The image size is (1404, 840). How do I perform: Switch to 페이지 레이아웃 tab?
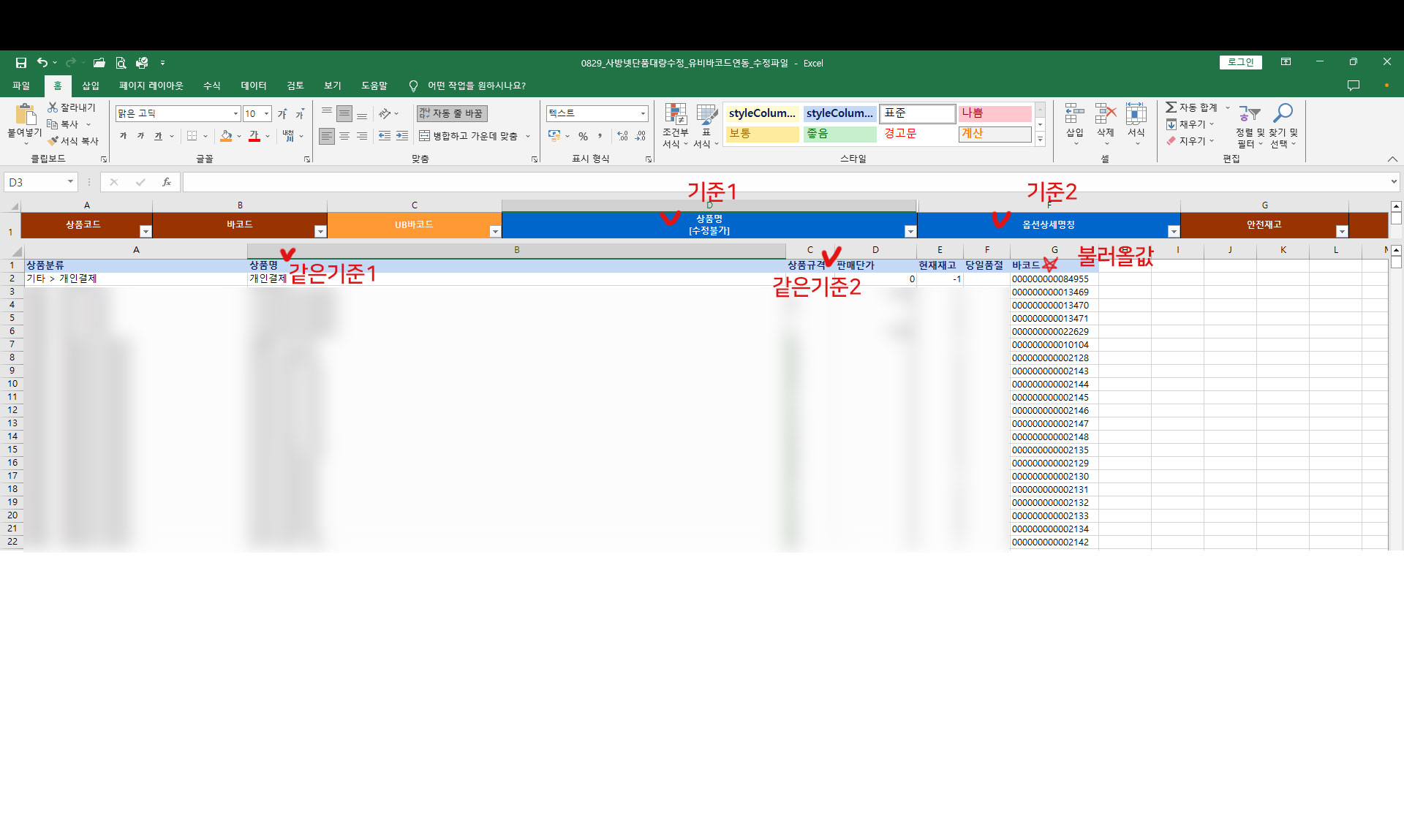[151, 86]
